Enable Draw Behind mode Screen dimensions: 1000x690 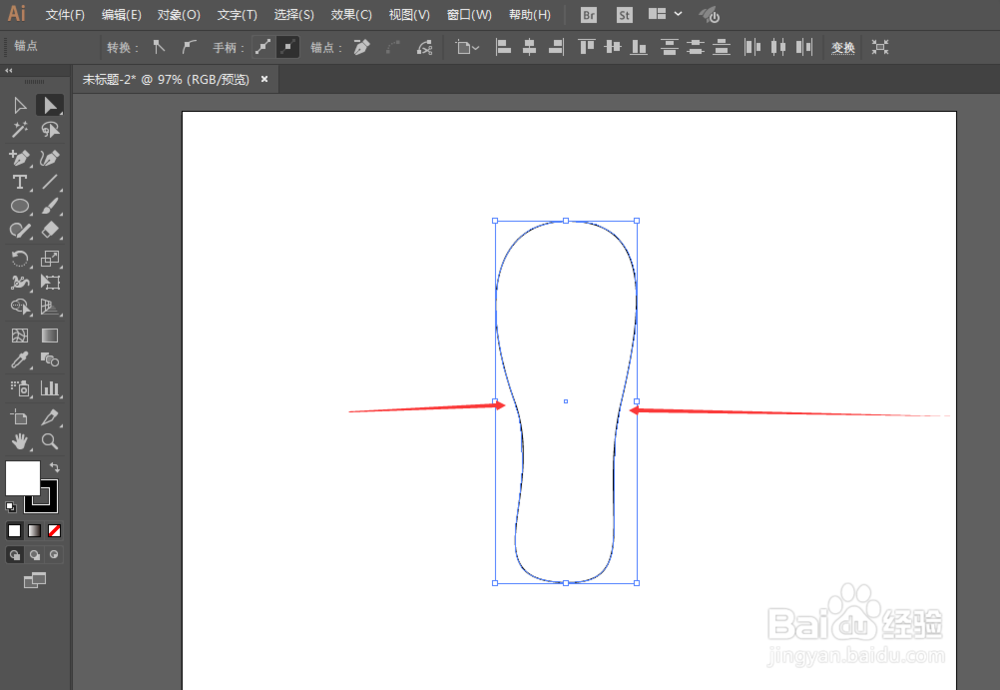(x=34, y=555)
